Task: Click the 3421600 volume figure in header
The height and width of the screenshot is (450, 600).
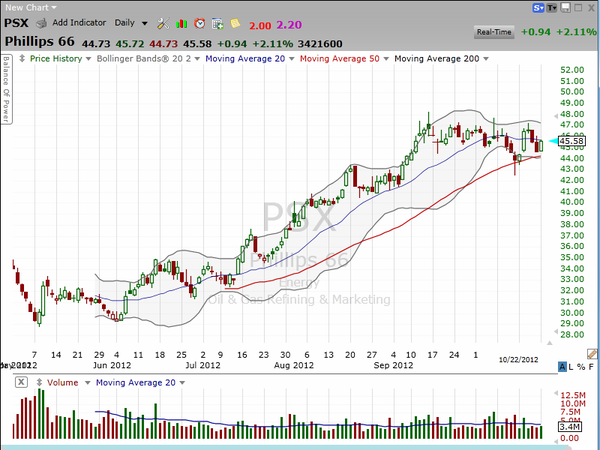Action: pos(320,44)
